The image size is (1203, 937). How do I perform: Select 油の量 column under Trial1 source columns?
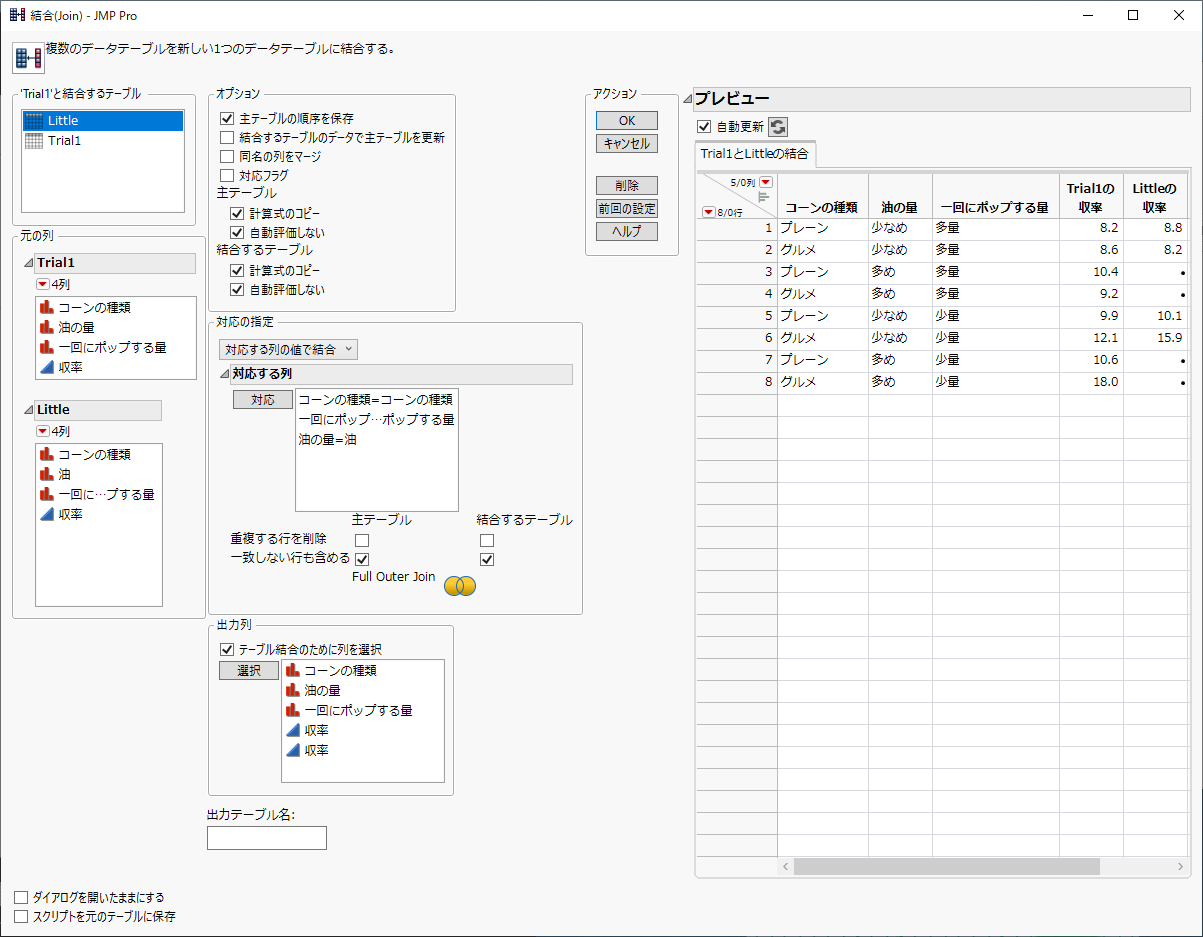tap(76, 327)
